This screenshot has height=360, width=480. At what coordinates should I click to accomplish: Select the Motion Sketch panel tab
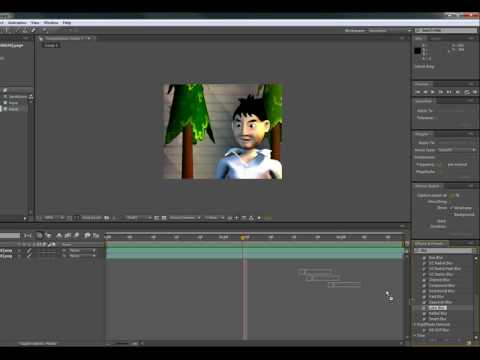pyautogui.click(x=427, y=186)
